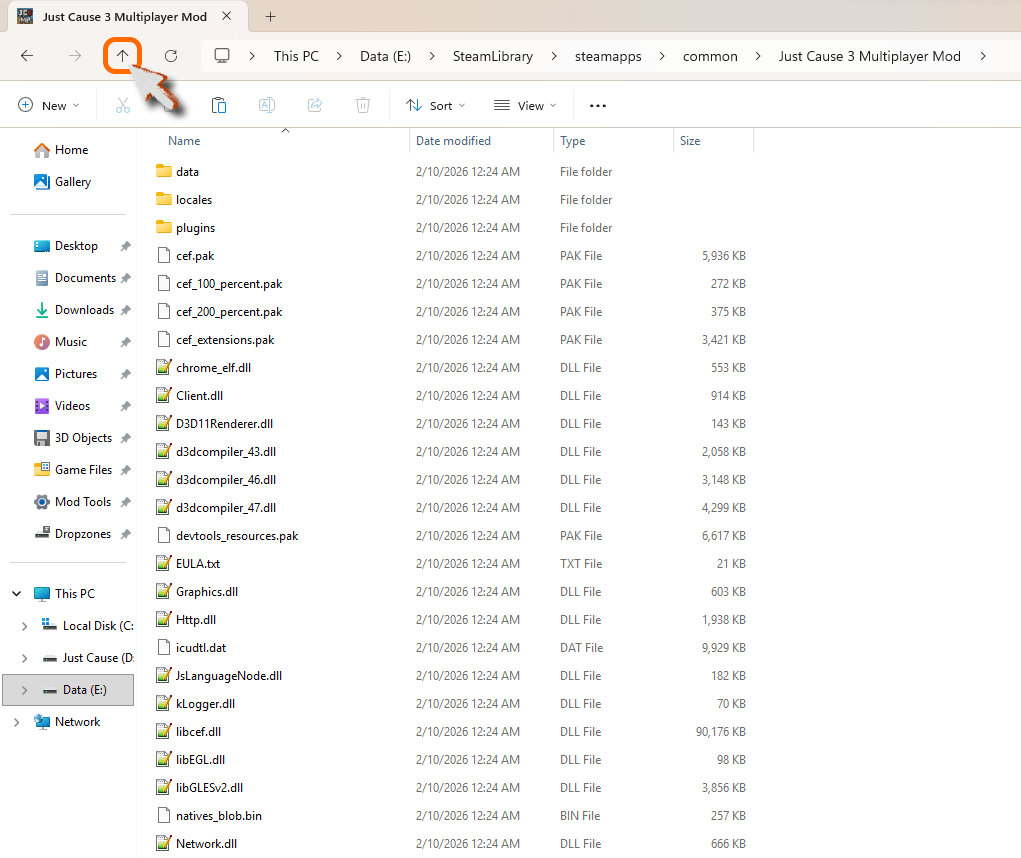Expand the Local Disk (C:) tree node
The height and width of the screenshot is (858, 1021).
pyautogui.click(x=25, y=626)
